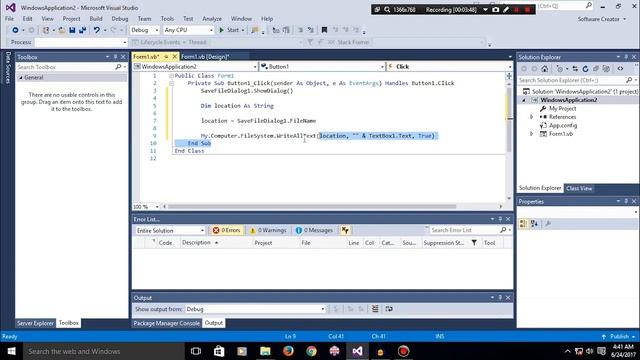
Task: Toggle the 0 Messages filter button
Action: point(314,230)
